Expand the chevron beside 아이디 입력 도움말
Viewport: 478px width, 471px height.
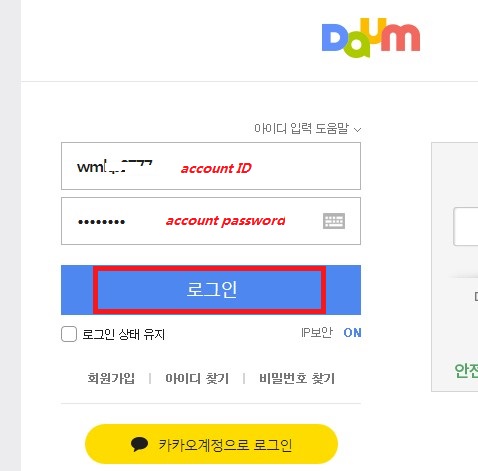point(357,130)
